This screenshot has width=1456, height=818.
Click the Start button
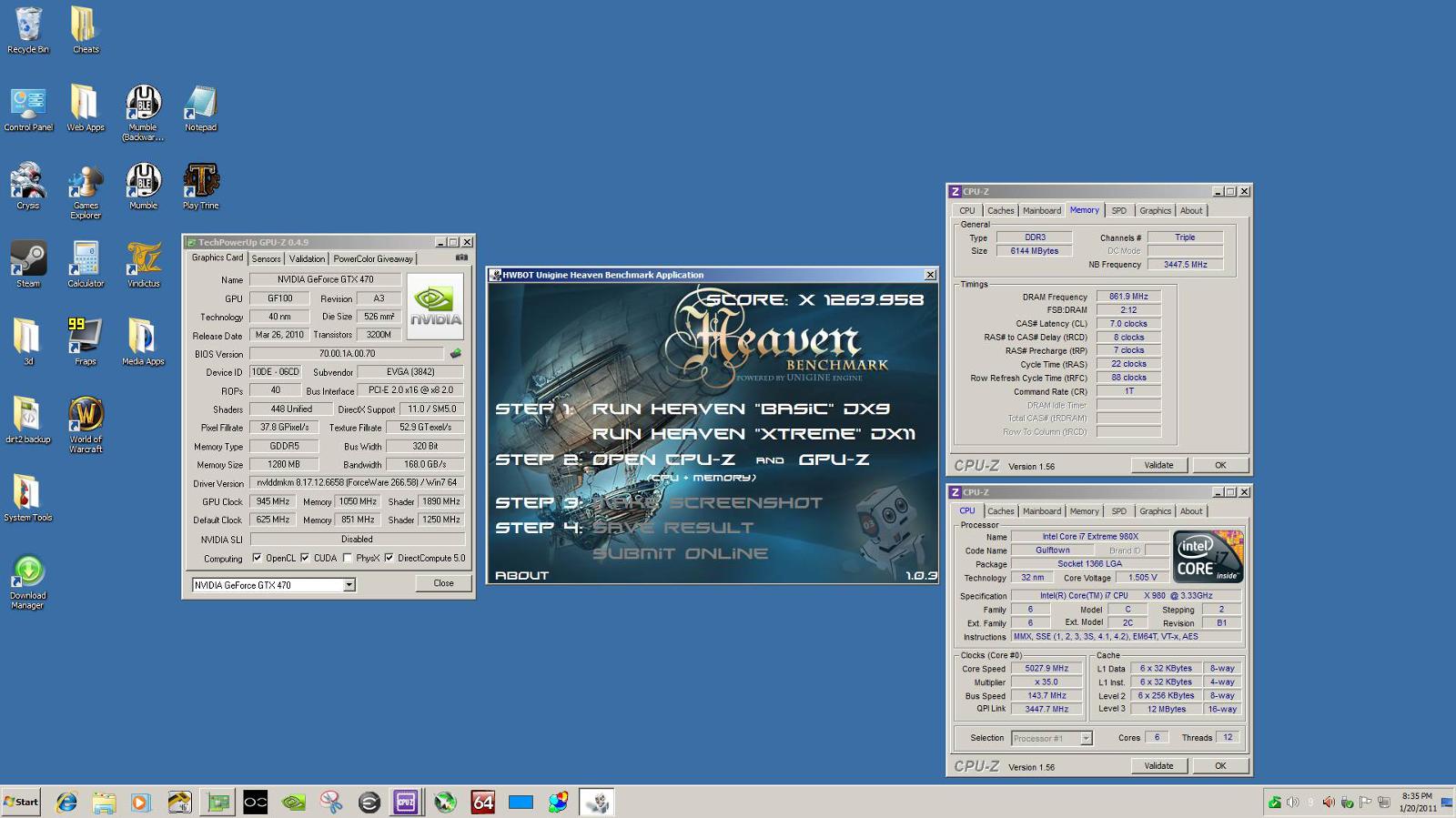21,802
